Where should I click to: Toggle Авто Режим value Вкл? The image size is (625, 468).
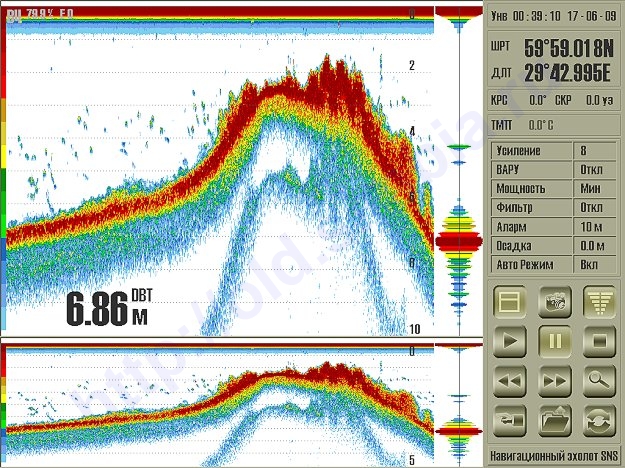(x=596, y=265)
